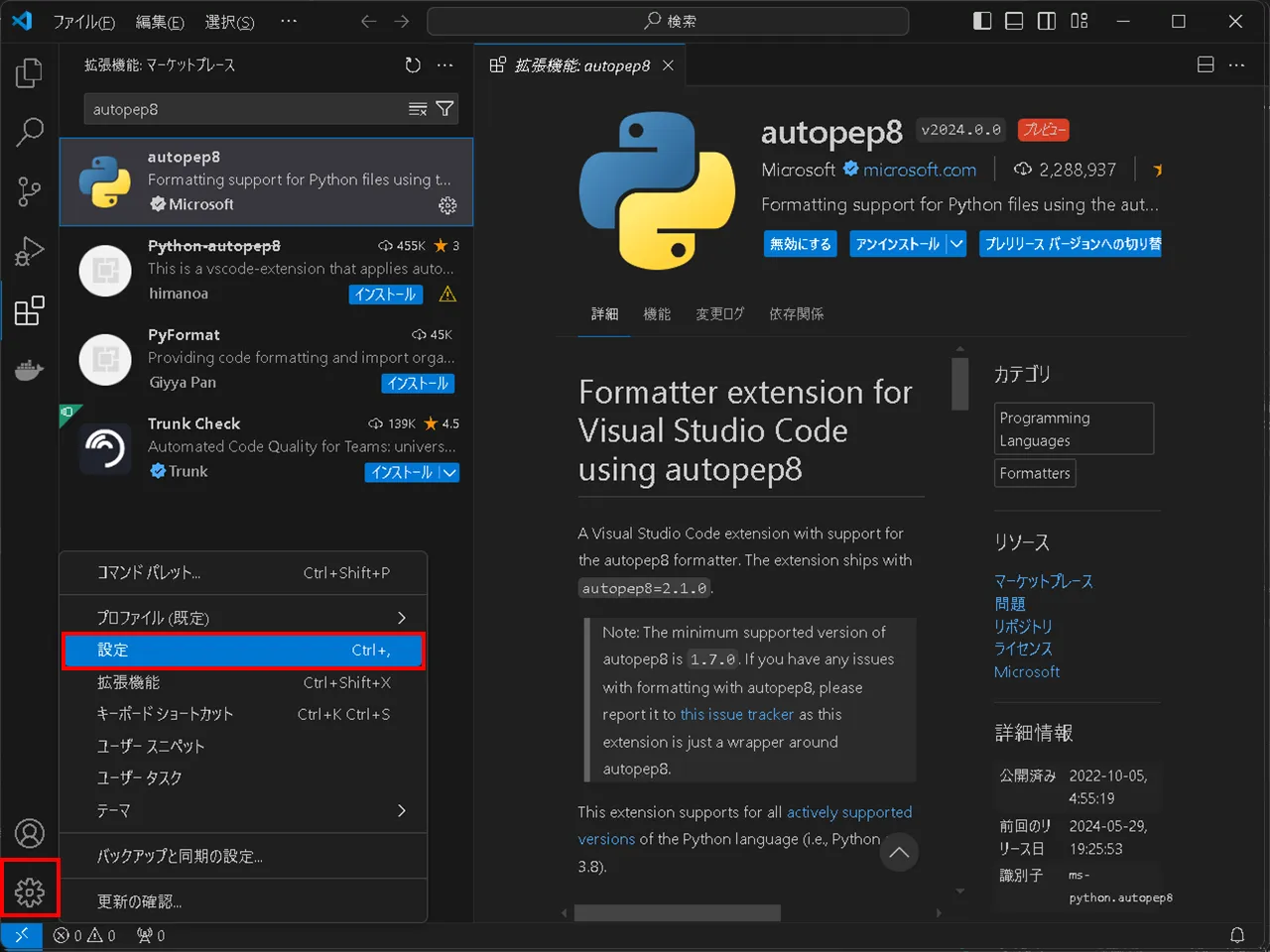The image size is (1270, 952).
Task: Click the horizontal readme scrollbar
Action: [677, 913]
